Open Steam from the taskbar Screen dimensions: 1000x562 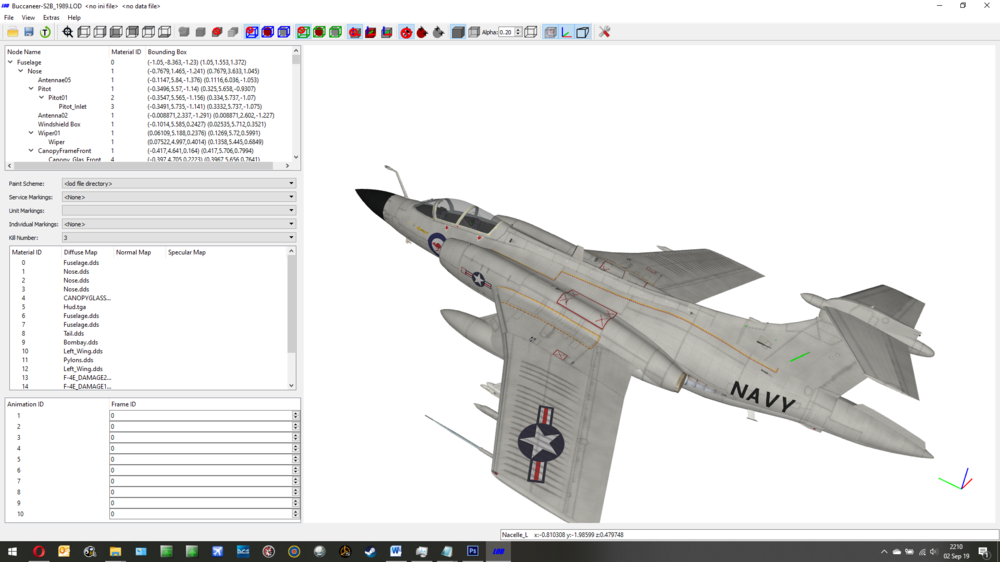(x=370, y=551)
